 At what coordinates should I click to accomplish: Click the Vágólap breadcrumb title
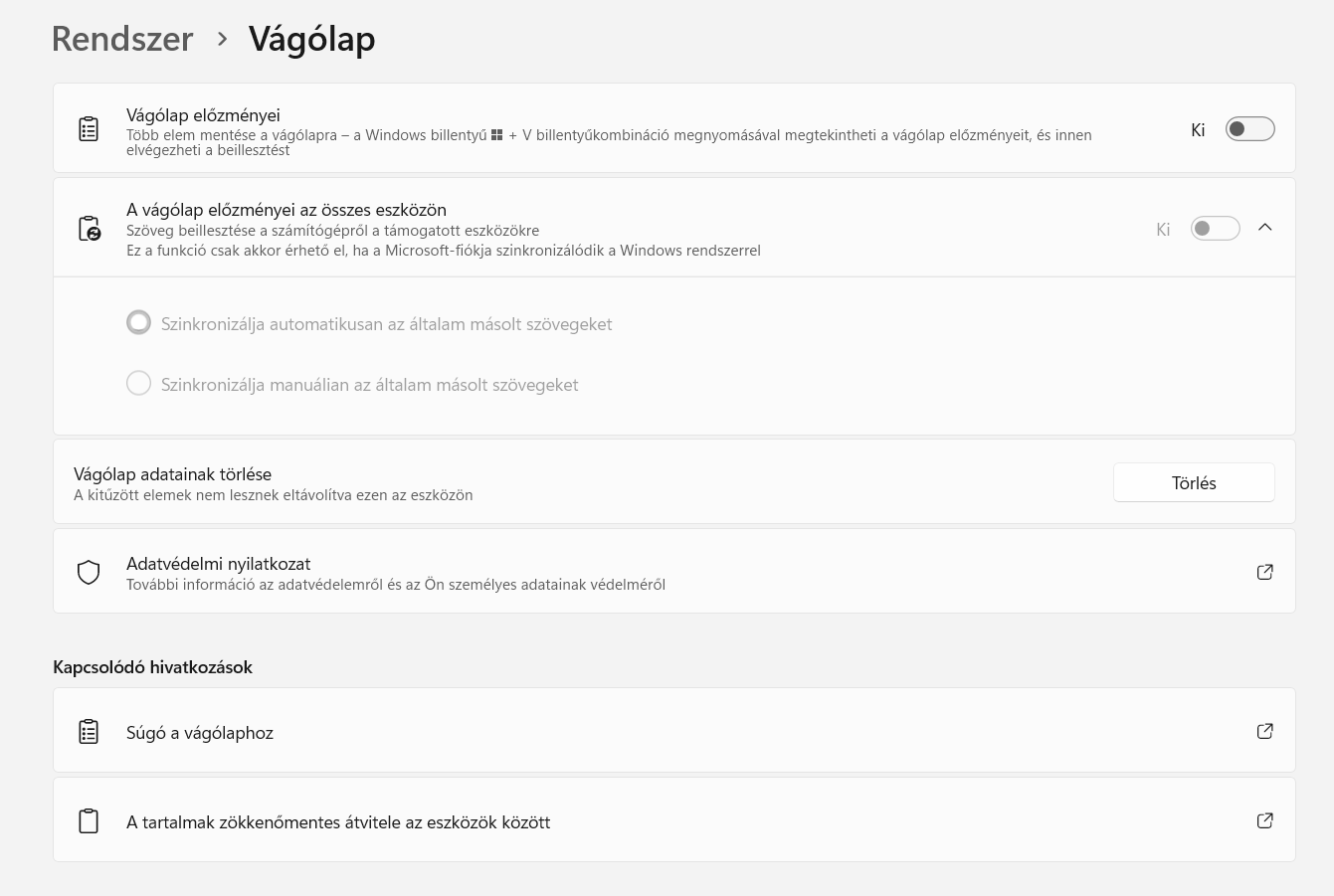(311, 39)
